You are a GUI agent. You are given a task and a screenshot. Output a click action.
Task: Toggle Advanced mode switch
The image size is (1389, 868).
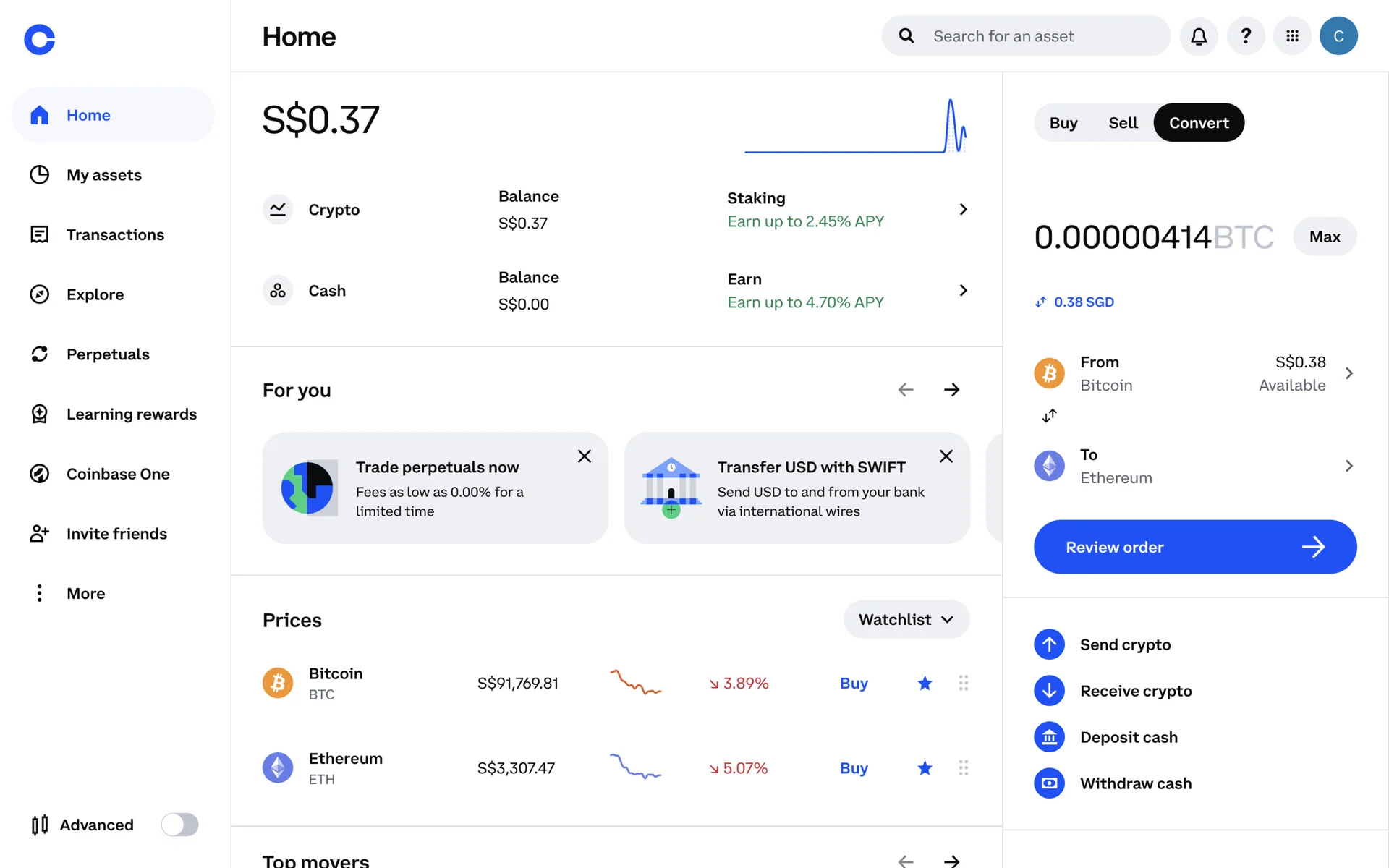click(x=179, y=825)
